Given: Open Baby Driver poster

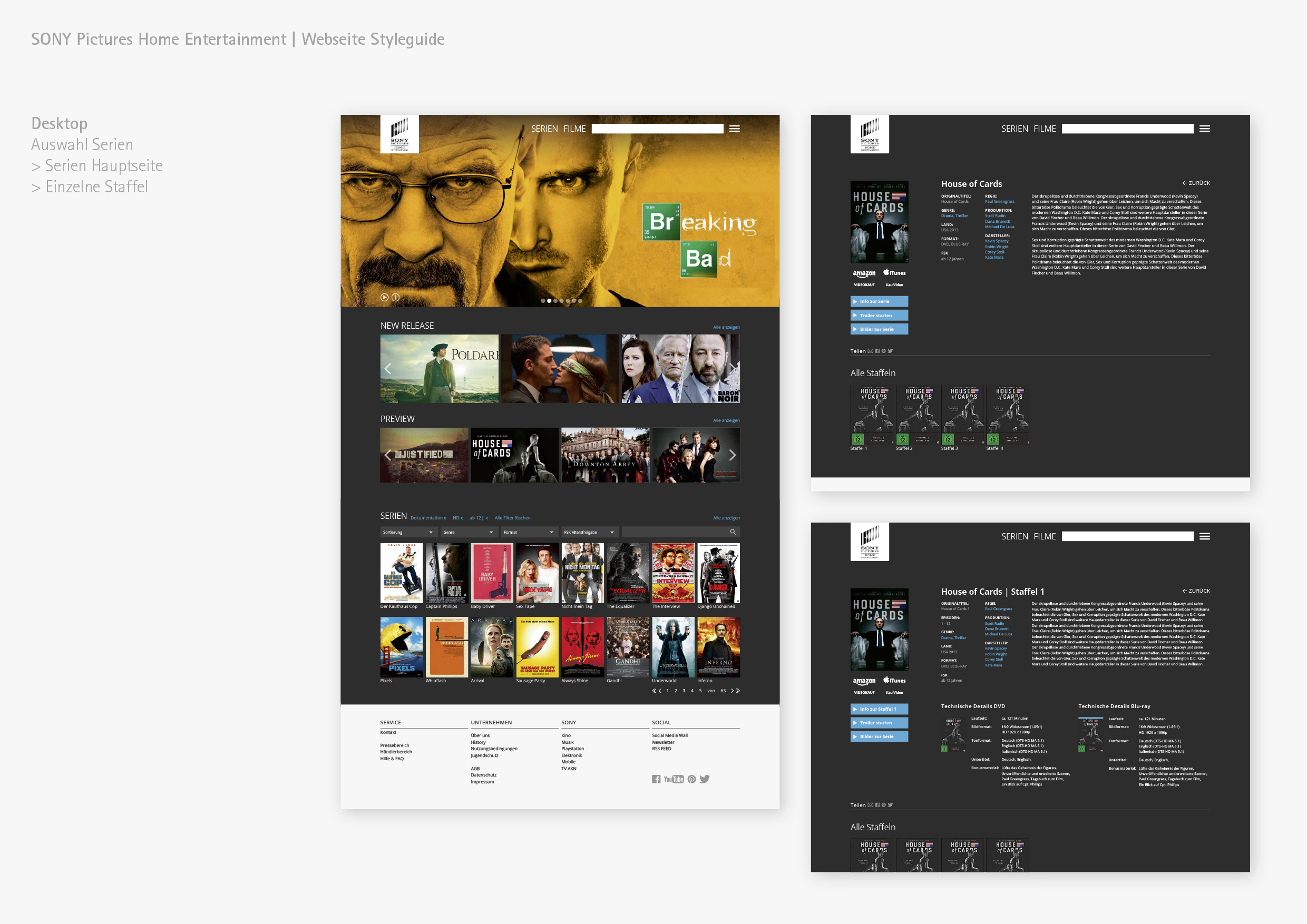Looking at the screenshot, I should (492, 573).
